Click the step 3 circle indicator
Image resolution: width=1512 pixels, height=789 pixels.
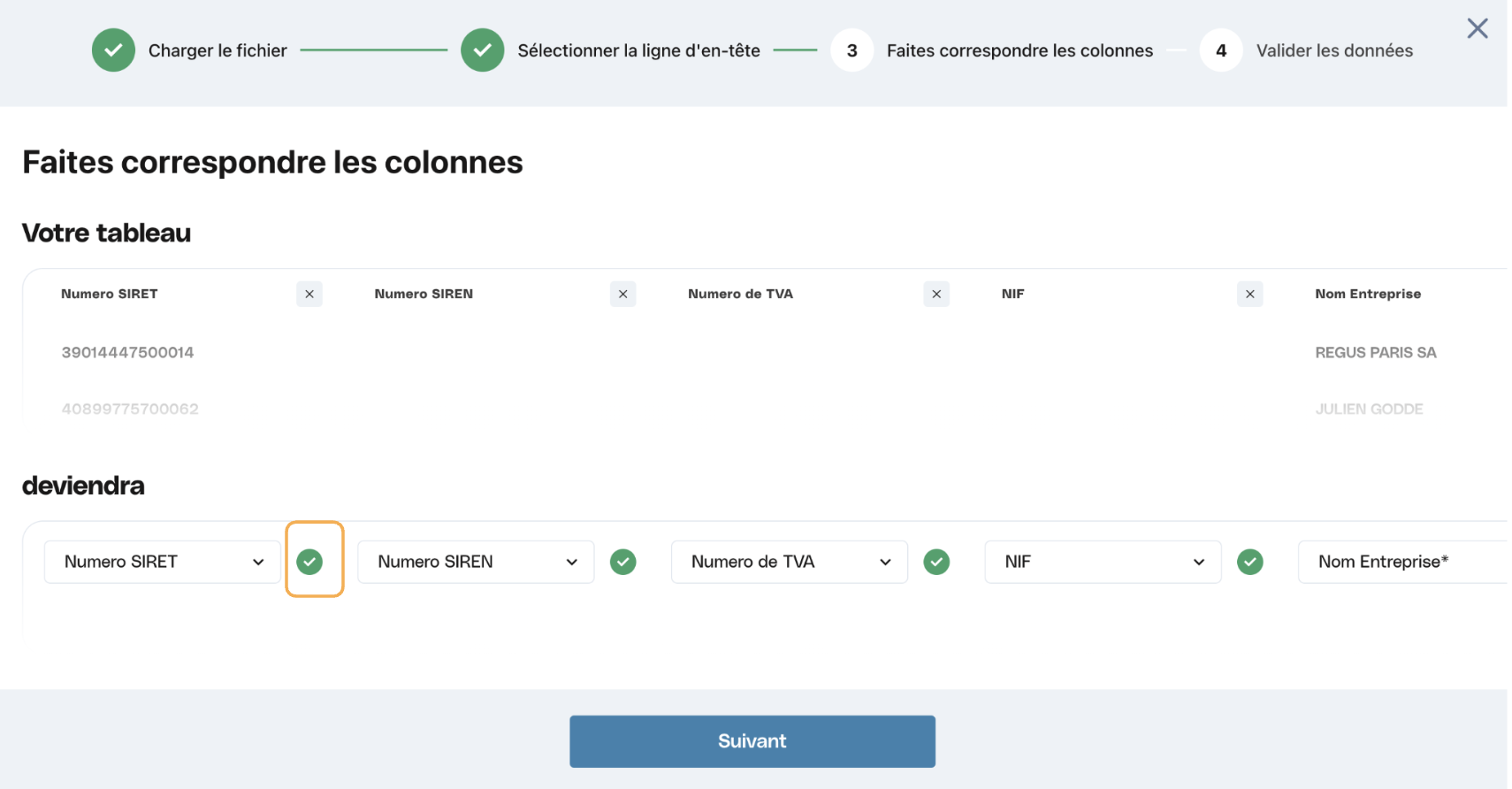coord(852,50)
